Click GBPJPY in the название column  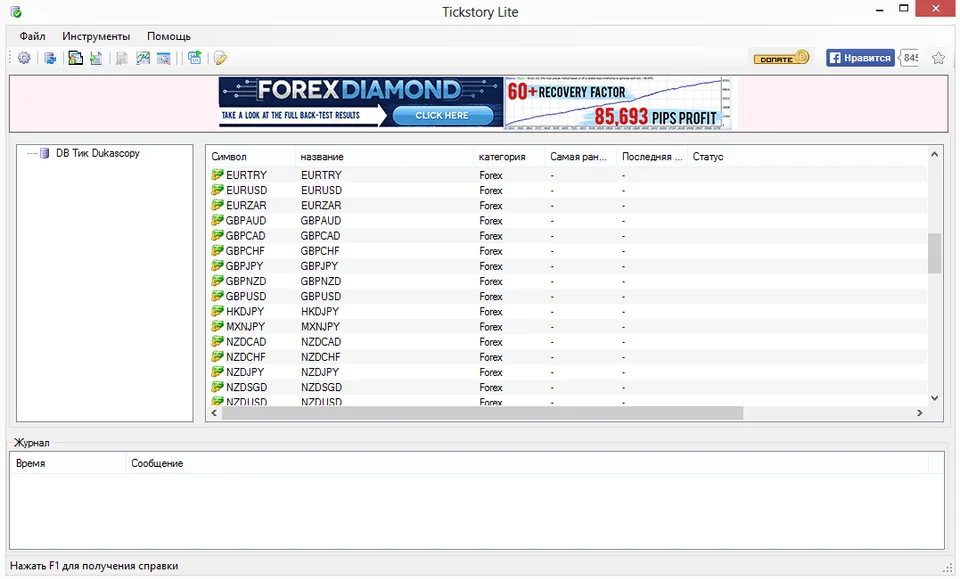point(320,266)
